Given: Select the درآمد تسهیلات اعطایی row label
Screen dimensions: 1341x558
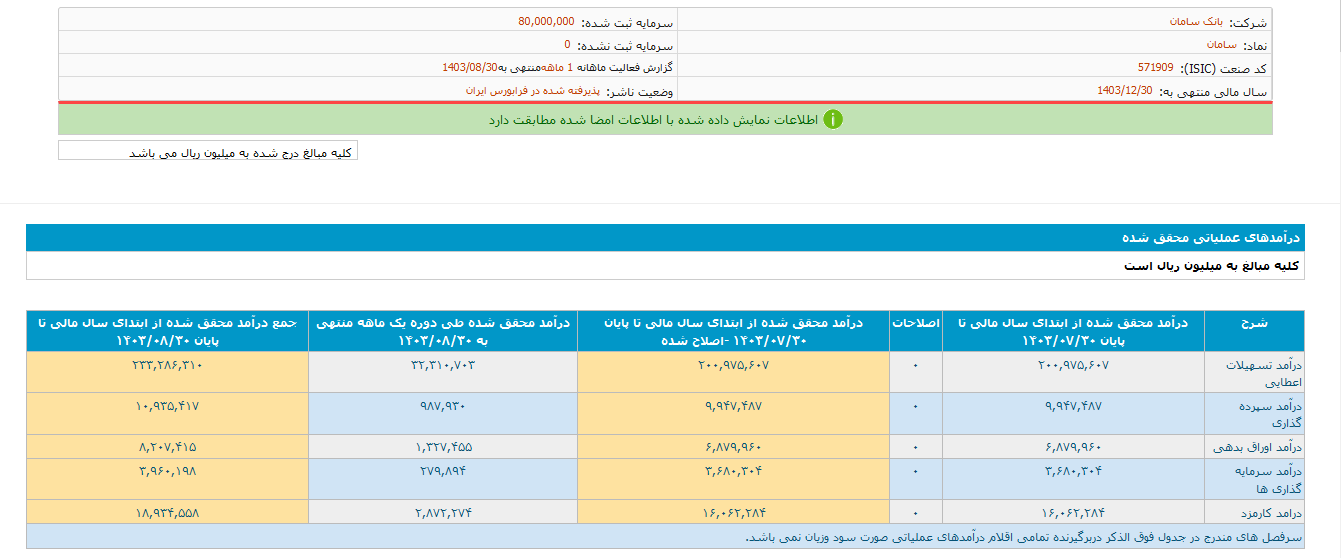Looking at the screenshot, I should [x=1253, y=372].
